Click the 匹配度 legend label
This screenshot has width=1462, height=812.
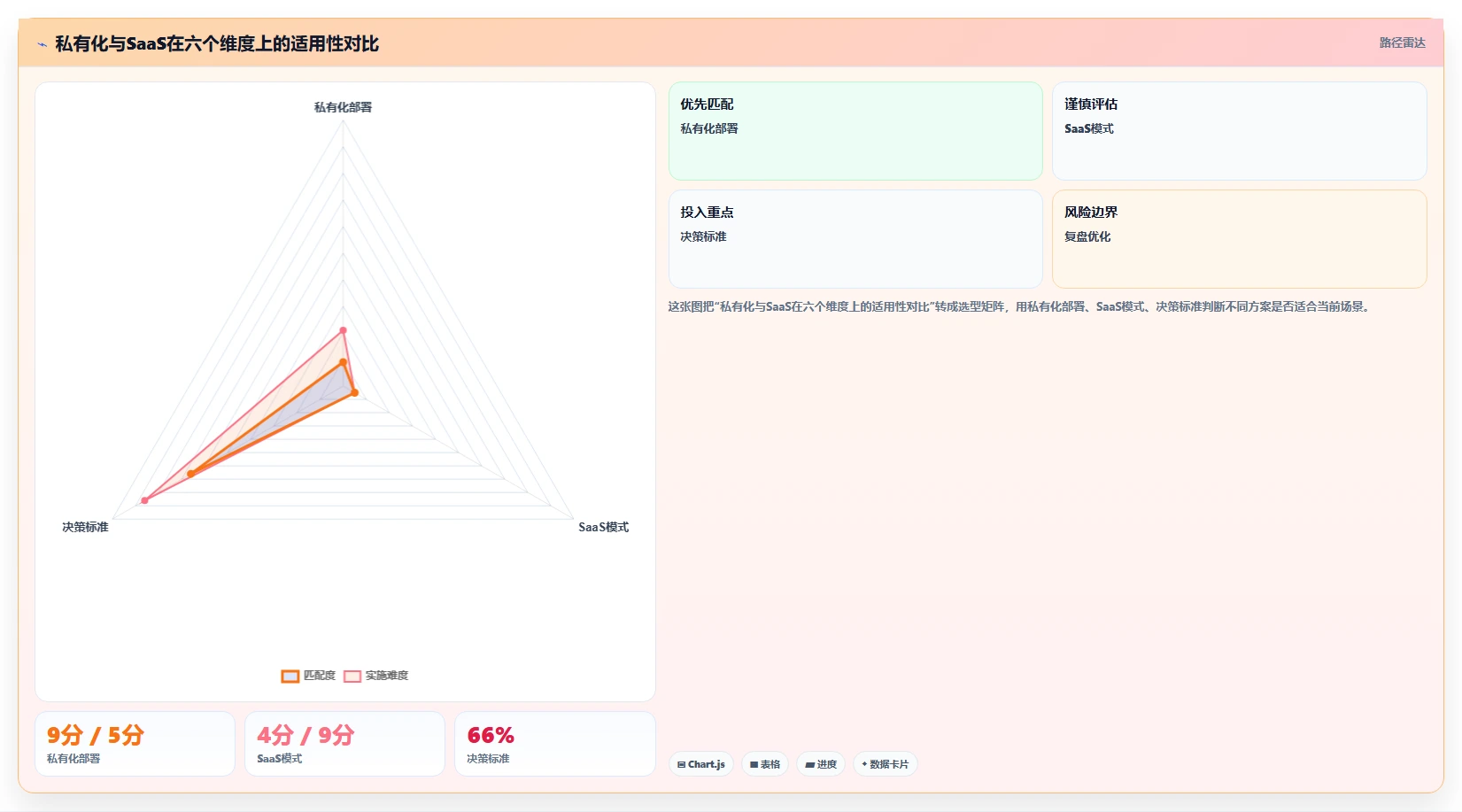click(x=320, y=676)
